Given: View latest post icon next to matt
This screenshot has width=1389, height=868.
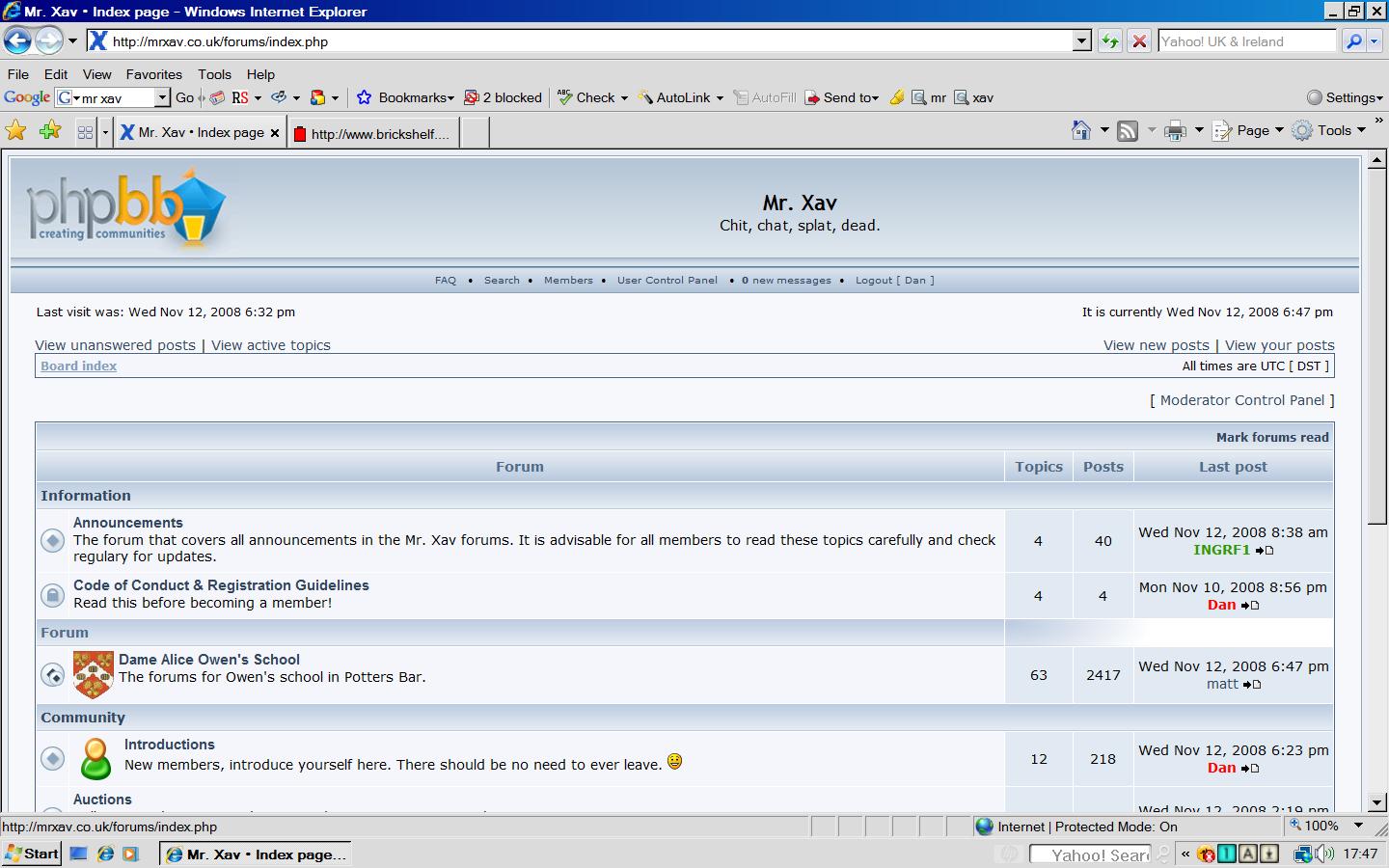Looking at the screenshot, I should 1252,685.
